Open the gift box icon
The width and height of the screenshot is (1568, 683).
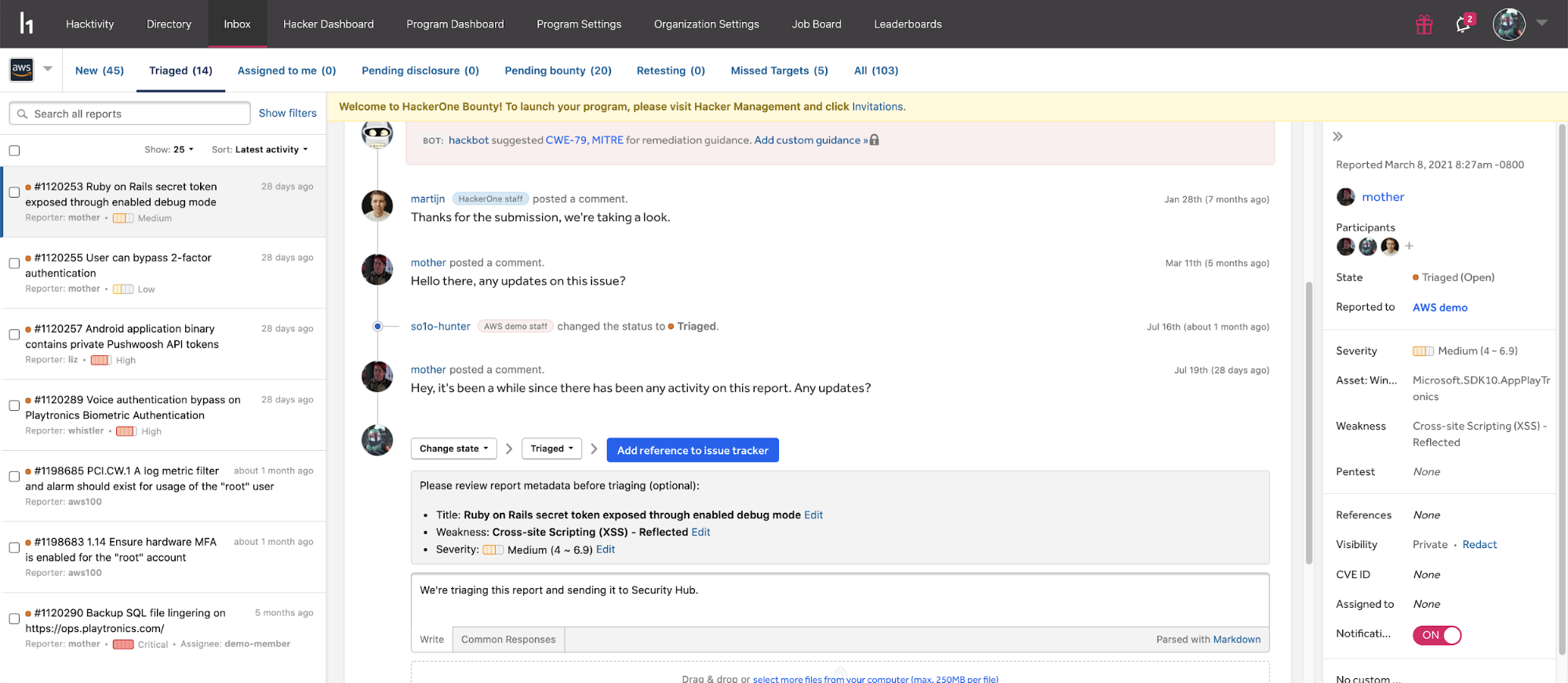tap(1424, 25)
